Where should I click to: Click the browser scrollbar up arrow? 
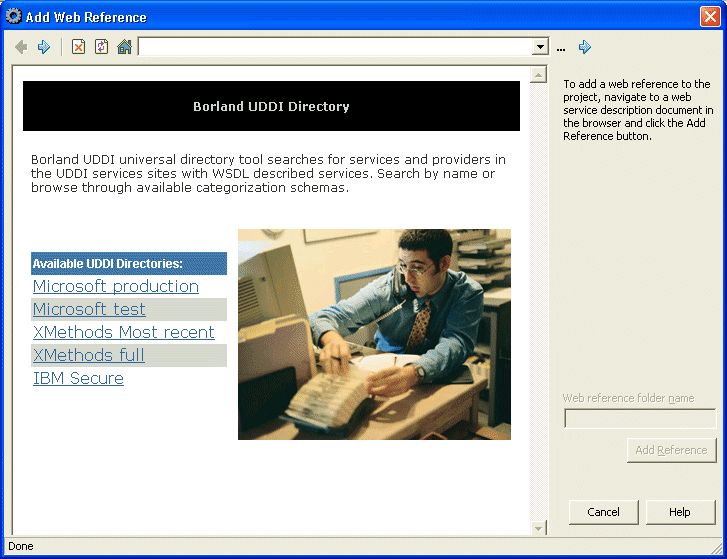[538, 75]
